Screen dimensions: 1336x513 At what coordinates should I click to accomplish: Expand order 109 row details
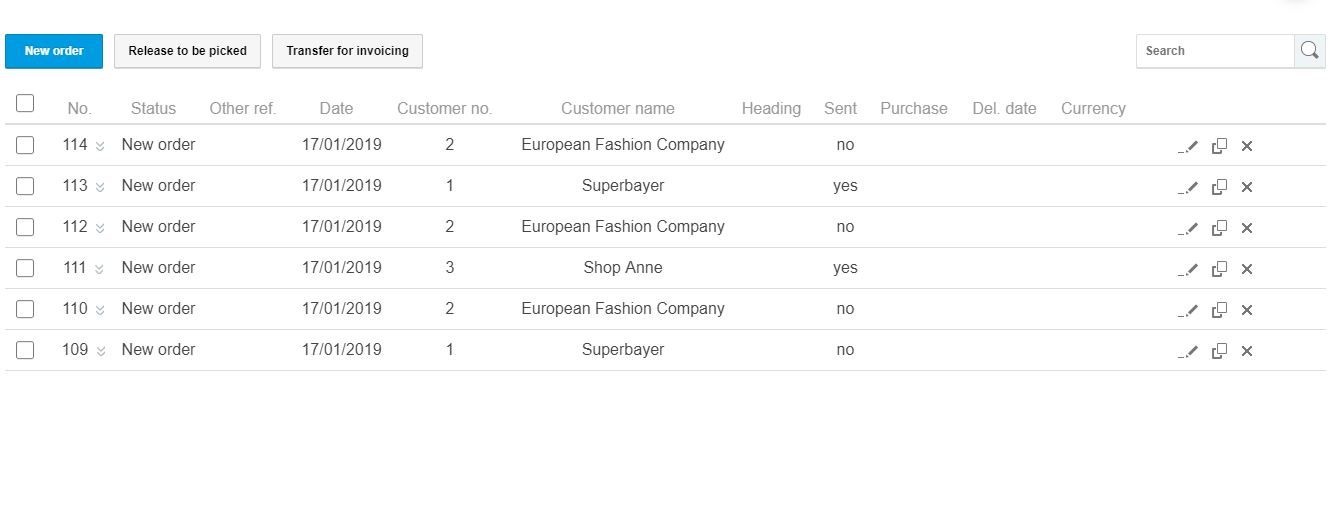tap(100, 352)
